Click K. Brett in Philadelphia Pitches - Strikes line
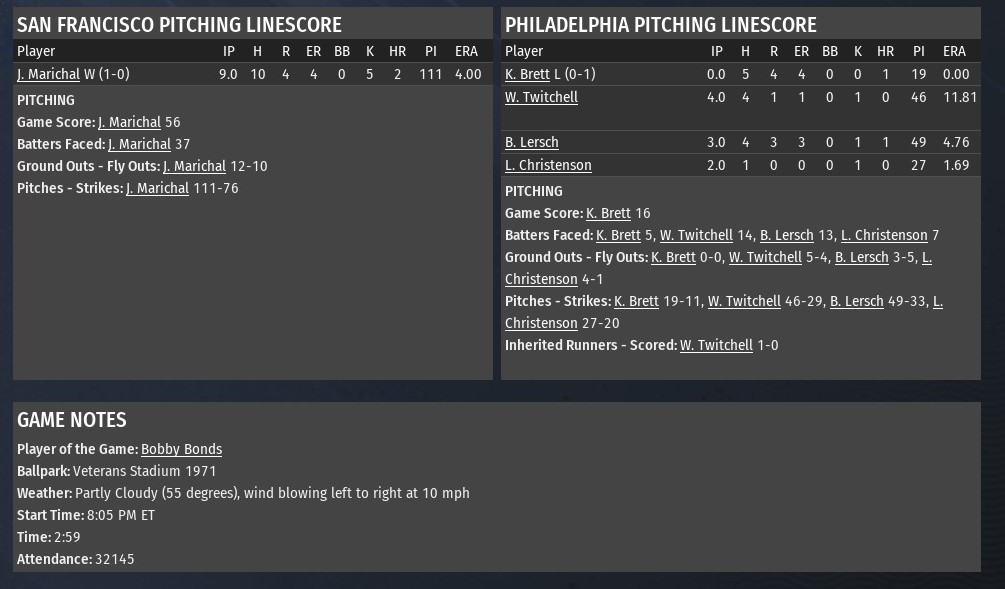The width and height of the screenshot is (1005, 589). (x=636, y=301)
